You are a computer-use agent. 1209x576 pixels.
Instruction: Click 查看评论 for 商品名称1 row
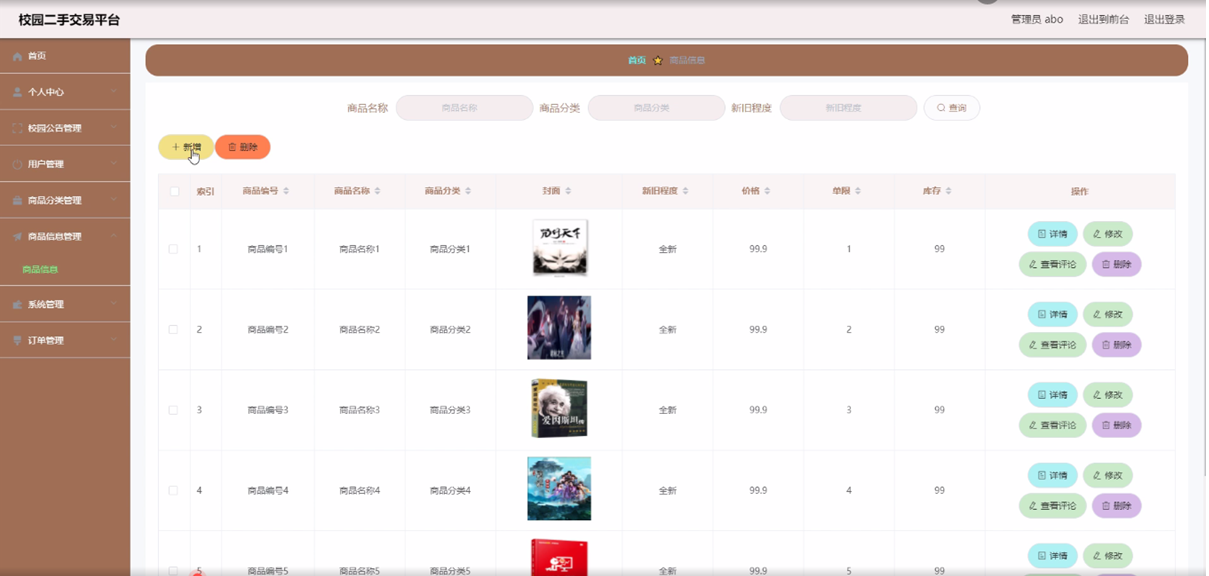[1052, 265]
